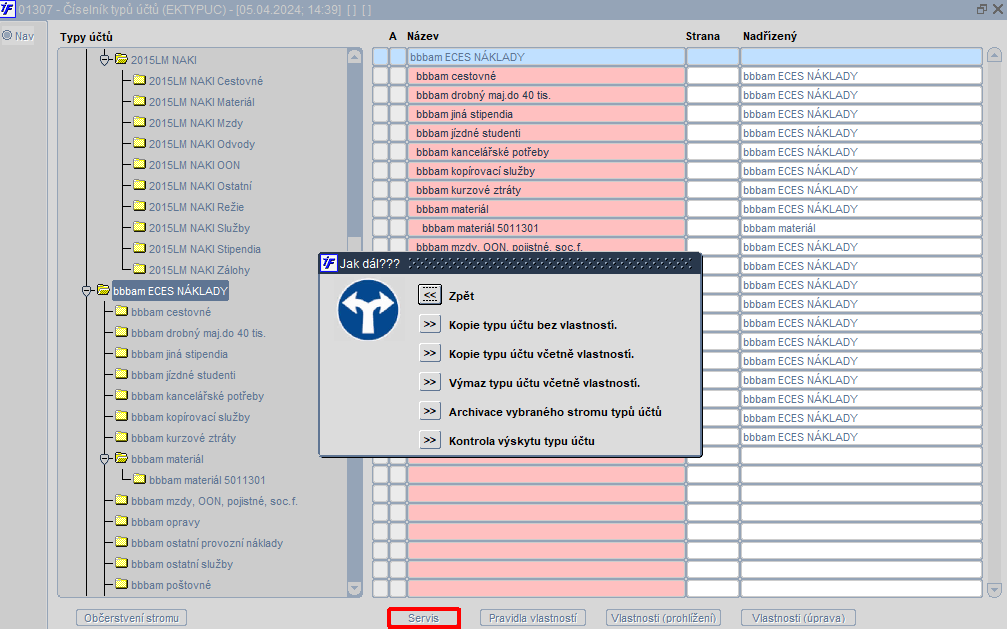This screenshot has width=1007, height=629.
Task: Click arrow for Kopie typu účtu včetně vlastností
Action: tap(430, 353)
